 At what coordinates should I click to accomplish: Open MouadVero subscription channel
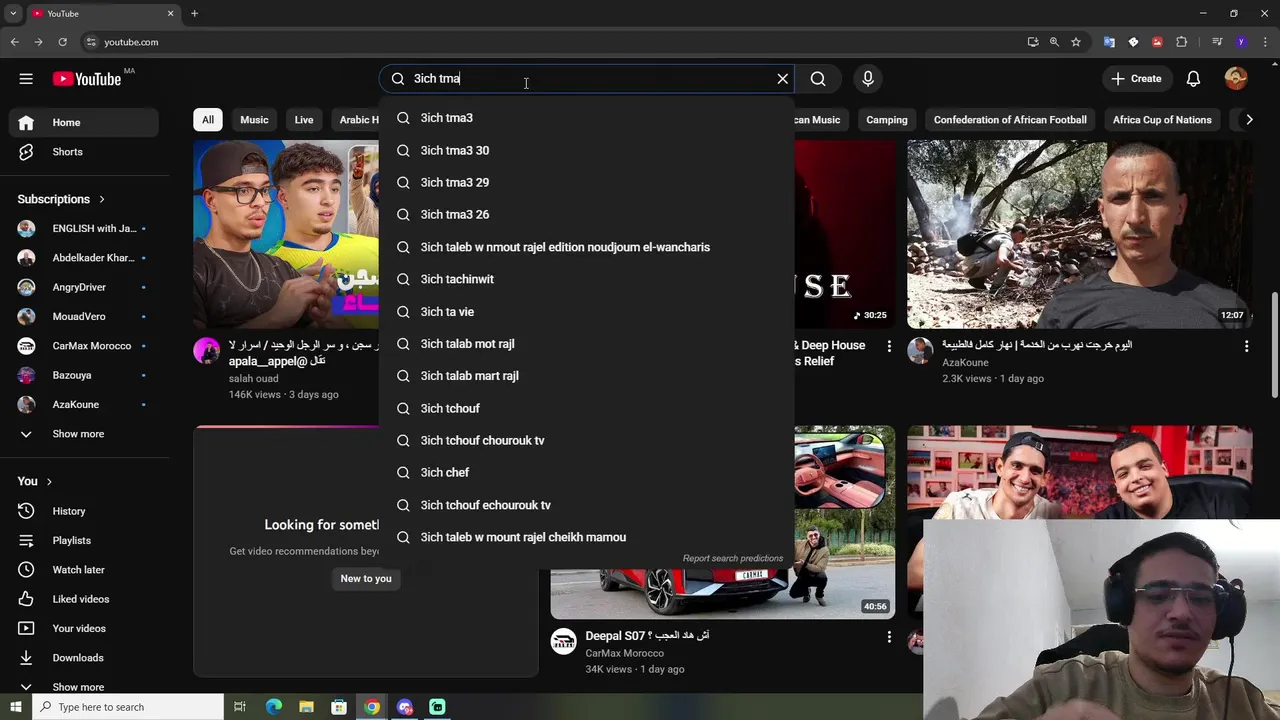(84, 316)
